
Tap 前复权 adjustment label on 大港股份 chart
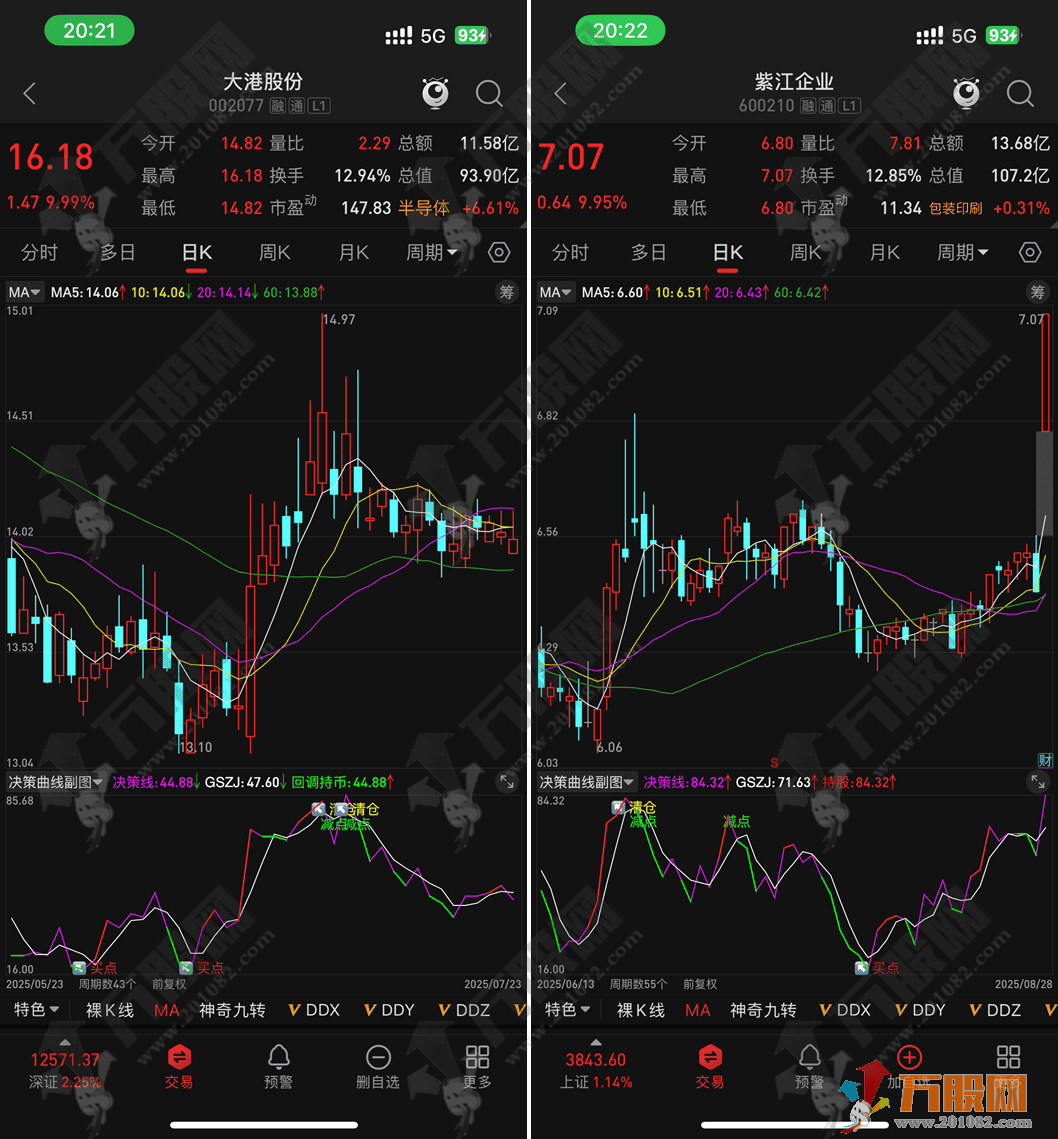(169, 984)
